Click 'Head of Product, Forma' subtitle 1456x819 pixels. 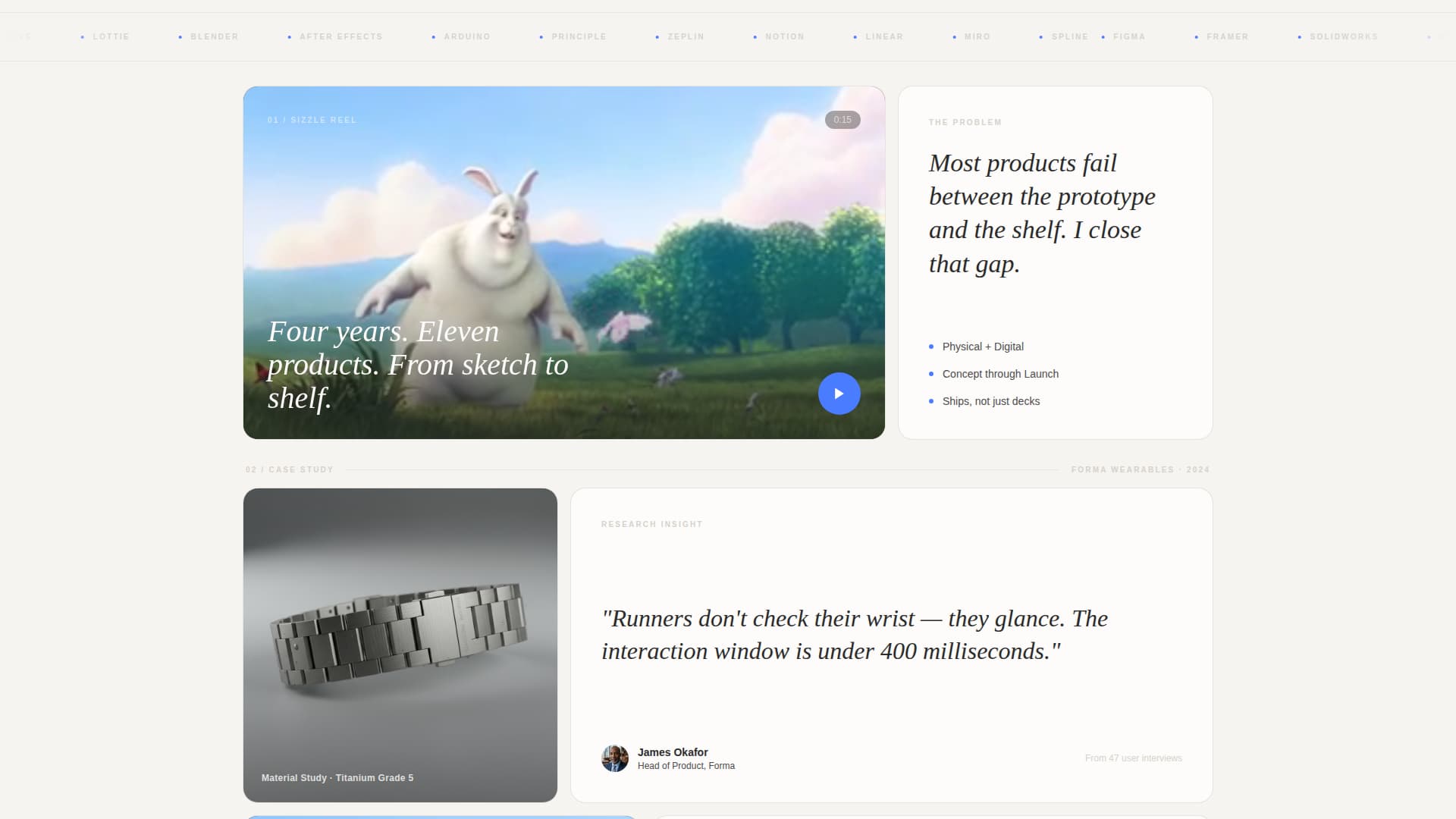point(686,766)
